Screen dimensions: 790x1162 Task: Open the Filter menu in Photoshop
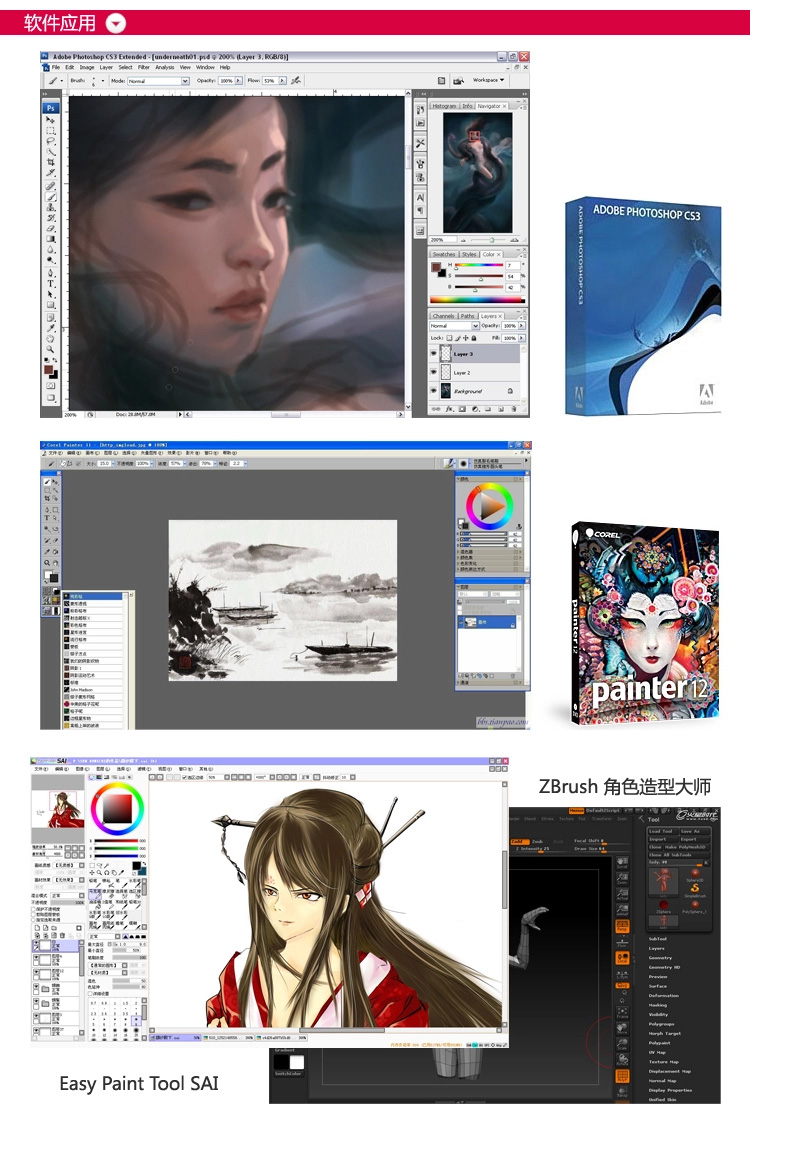point(144,67)
